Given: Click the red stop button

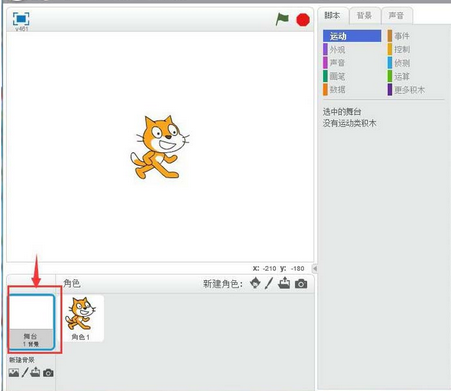Looking at the screenshot, I should coord(303,20).
